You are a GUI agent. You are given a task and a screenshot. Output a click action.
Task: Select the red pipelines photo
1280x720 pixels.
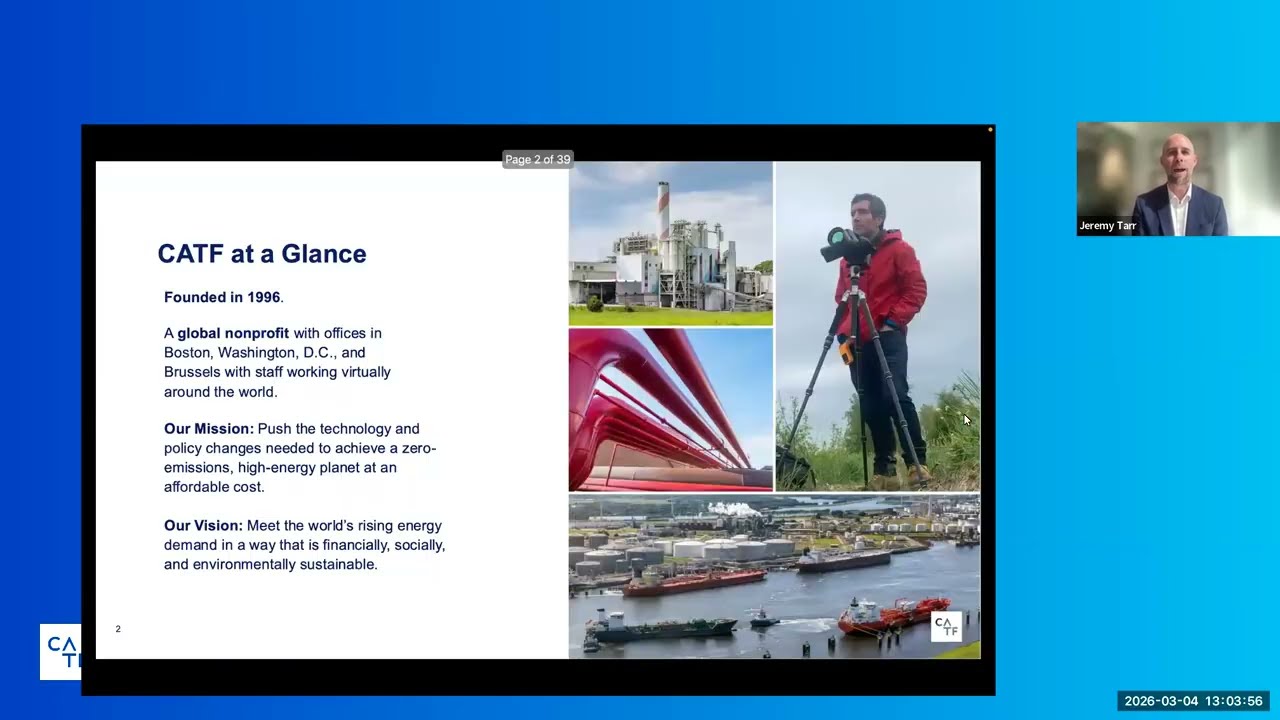670,410
